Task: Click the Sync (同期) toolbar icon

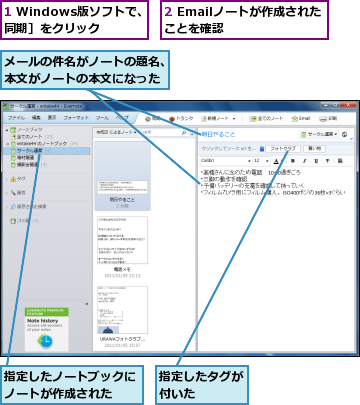Action: point(148,119)
